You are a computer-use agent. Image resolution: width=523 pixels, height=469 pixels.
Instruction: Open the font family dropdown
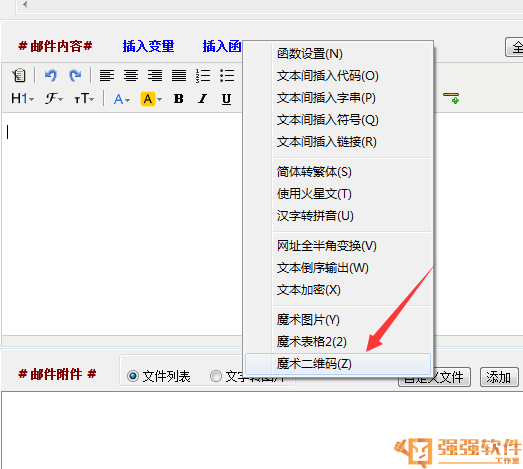pos(54,99)
